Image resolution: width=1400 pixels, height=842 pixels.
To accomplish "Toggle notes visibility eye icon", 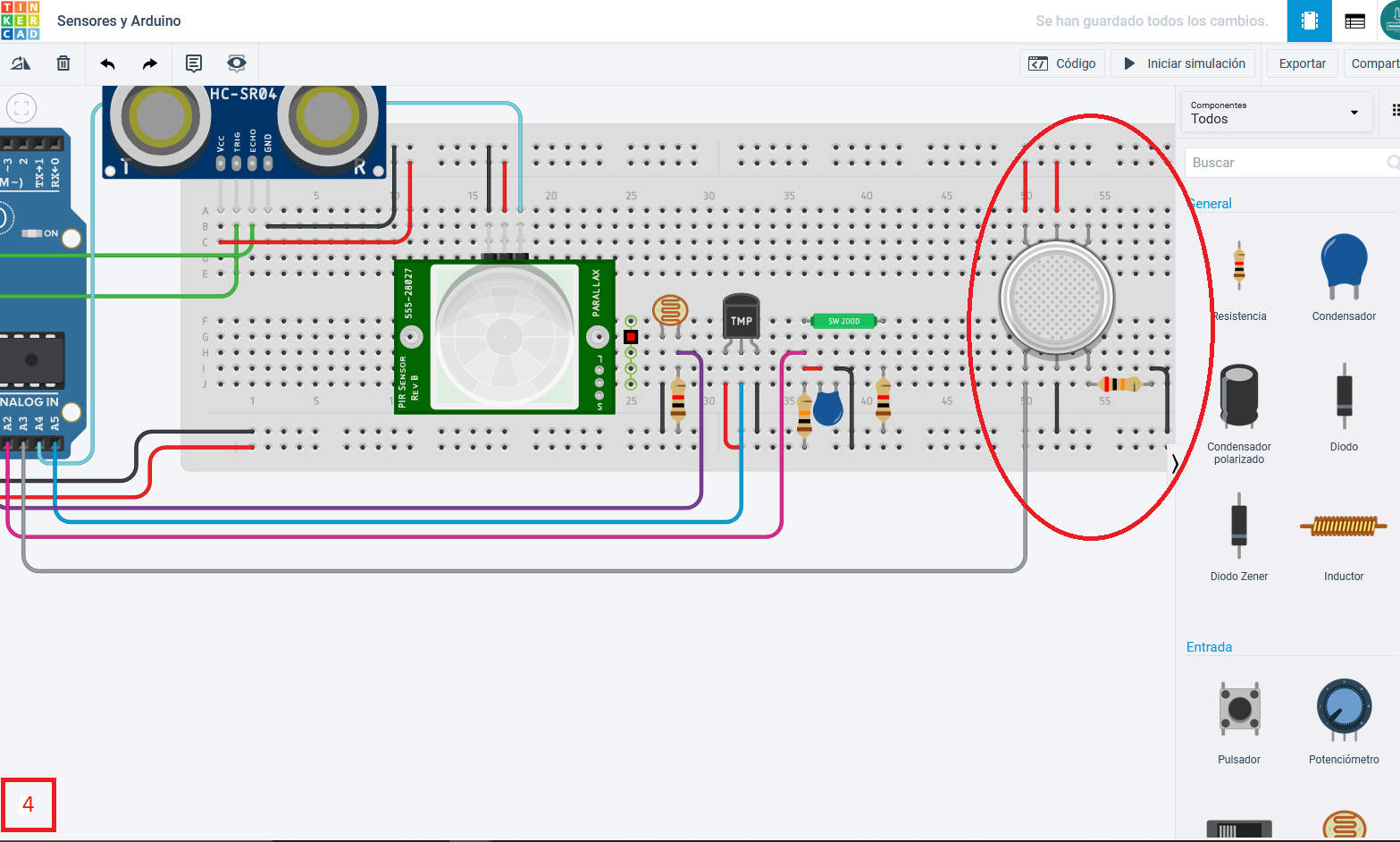I will [237, 63].
